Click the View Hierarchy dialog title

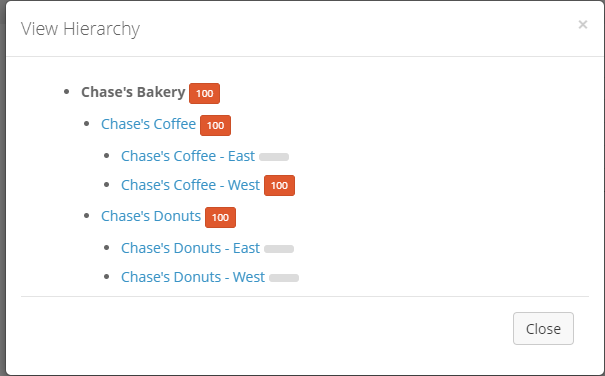[80, 29]
